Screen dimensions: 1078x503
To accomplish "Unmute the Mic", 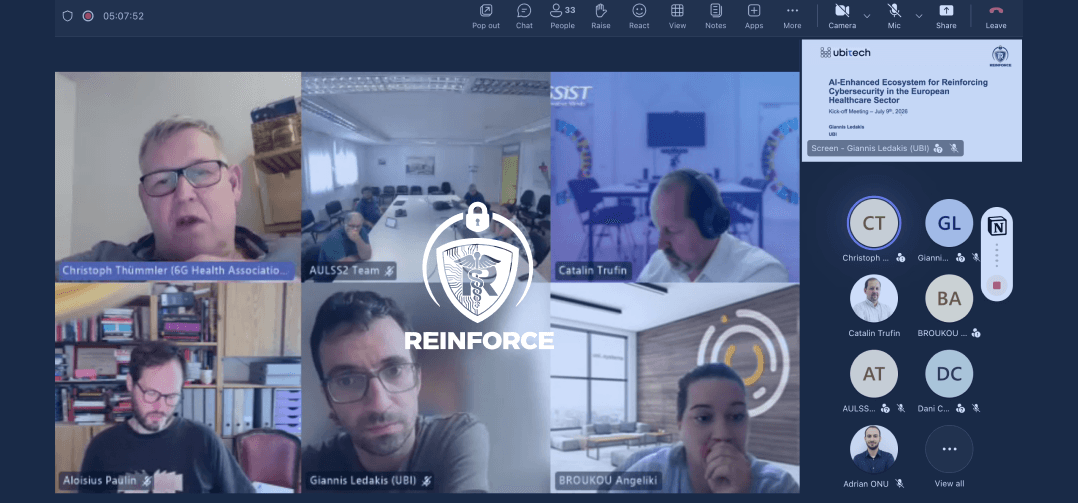I will [894, 16].
